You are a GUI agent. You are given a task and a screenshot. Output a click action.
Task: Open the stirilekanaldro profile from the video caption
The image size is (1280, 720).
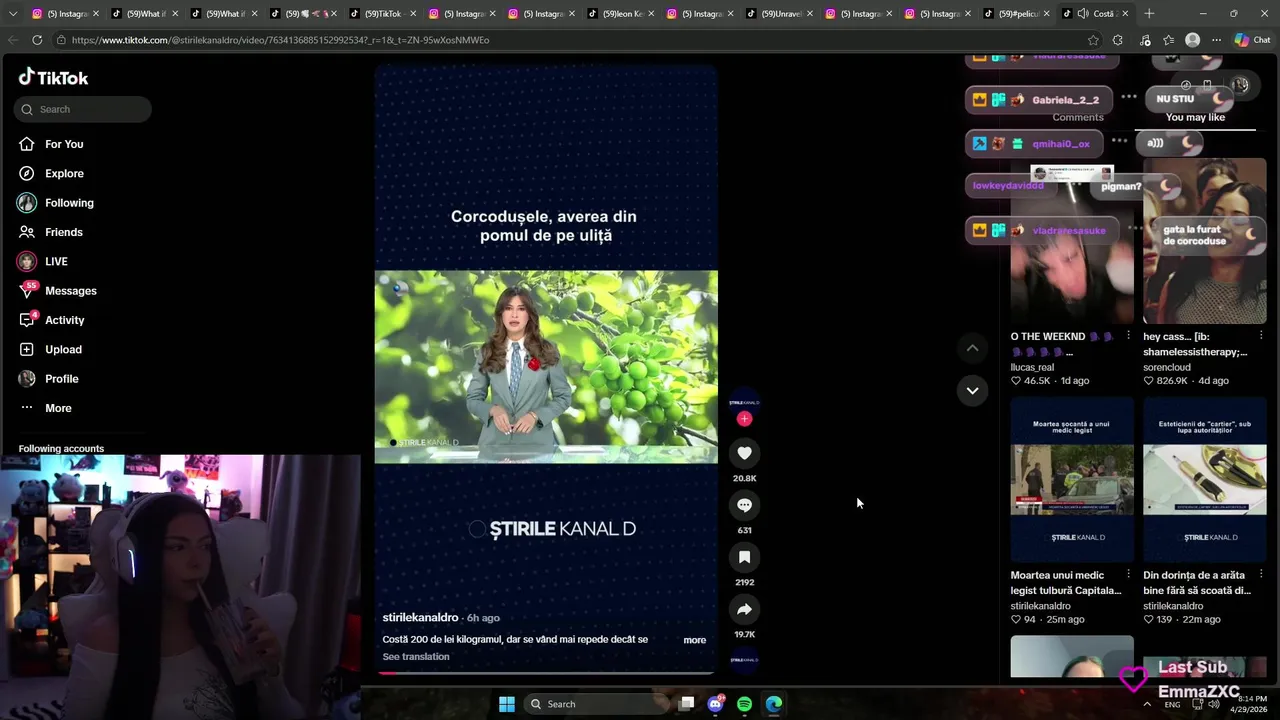coord(420,618)
